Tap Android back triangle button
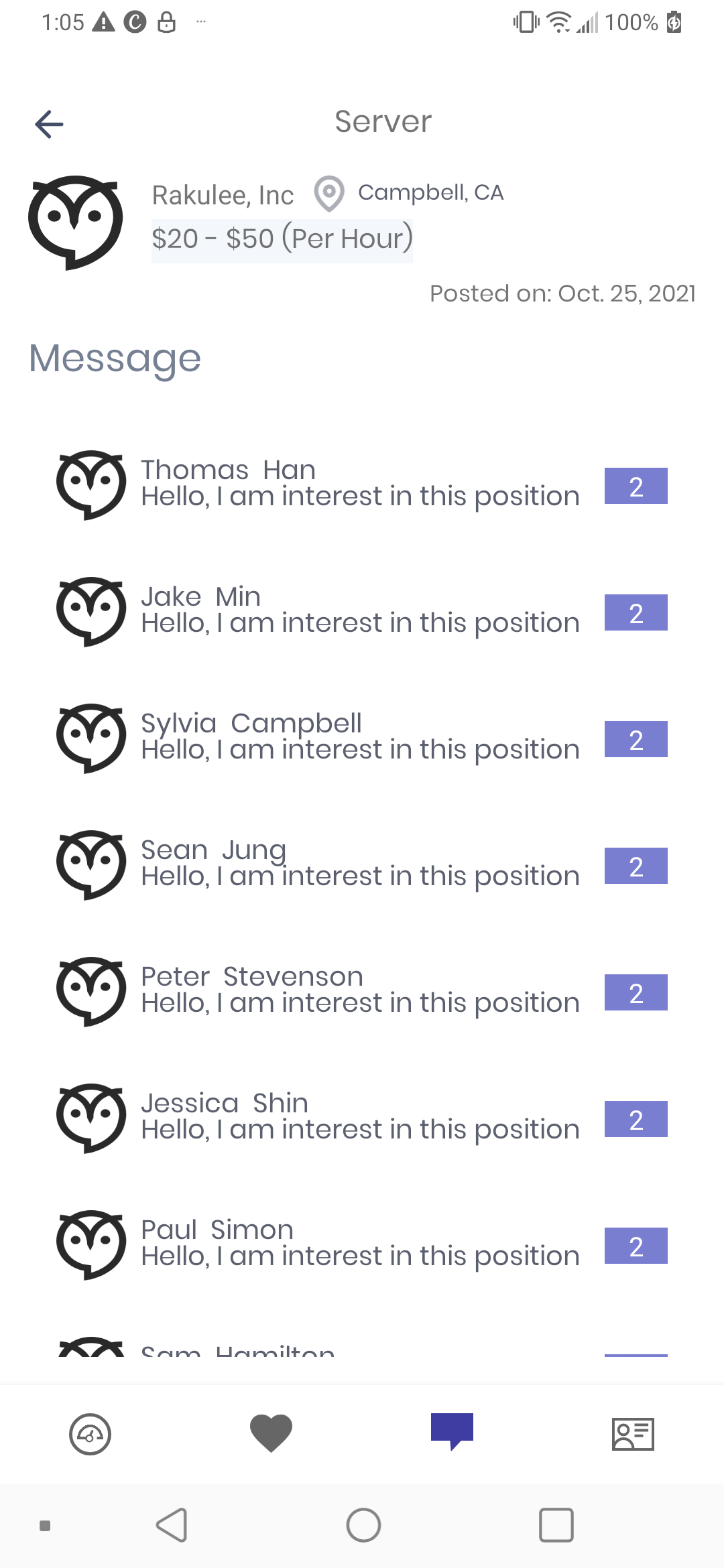The image size is (724, 1568). [x=172, y=1526]
